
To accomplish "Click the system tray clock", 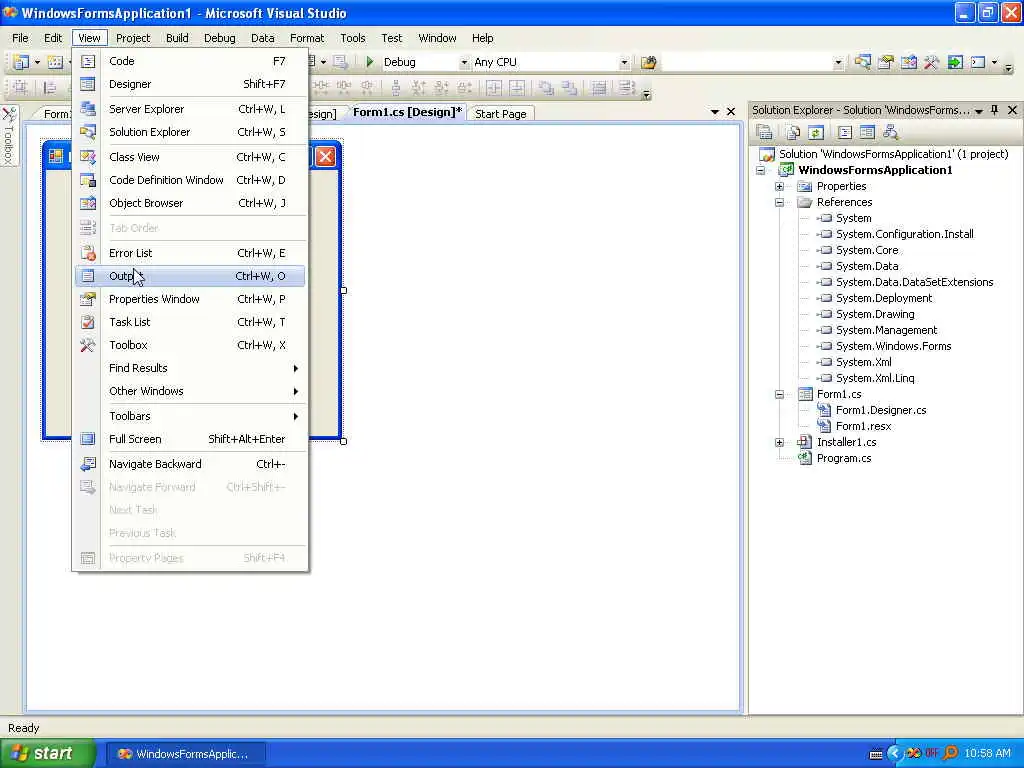I will pos(987,754).
